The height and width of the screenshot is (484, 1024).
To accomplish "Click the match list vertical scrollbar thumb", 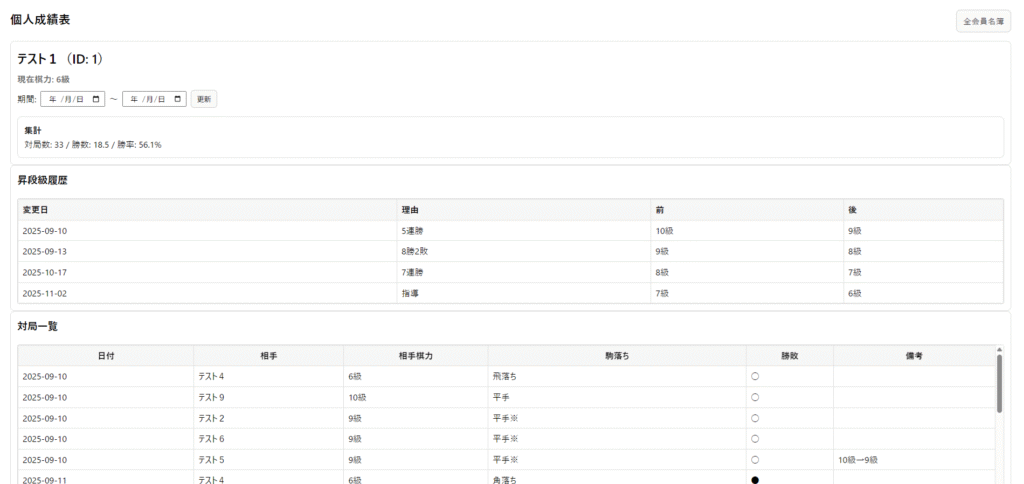I will (998, 383).
